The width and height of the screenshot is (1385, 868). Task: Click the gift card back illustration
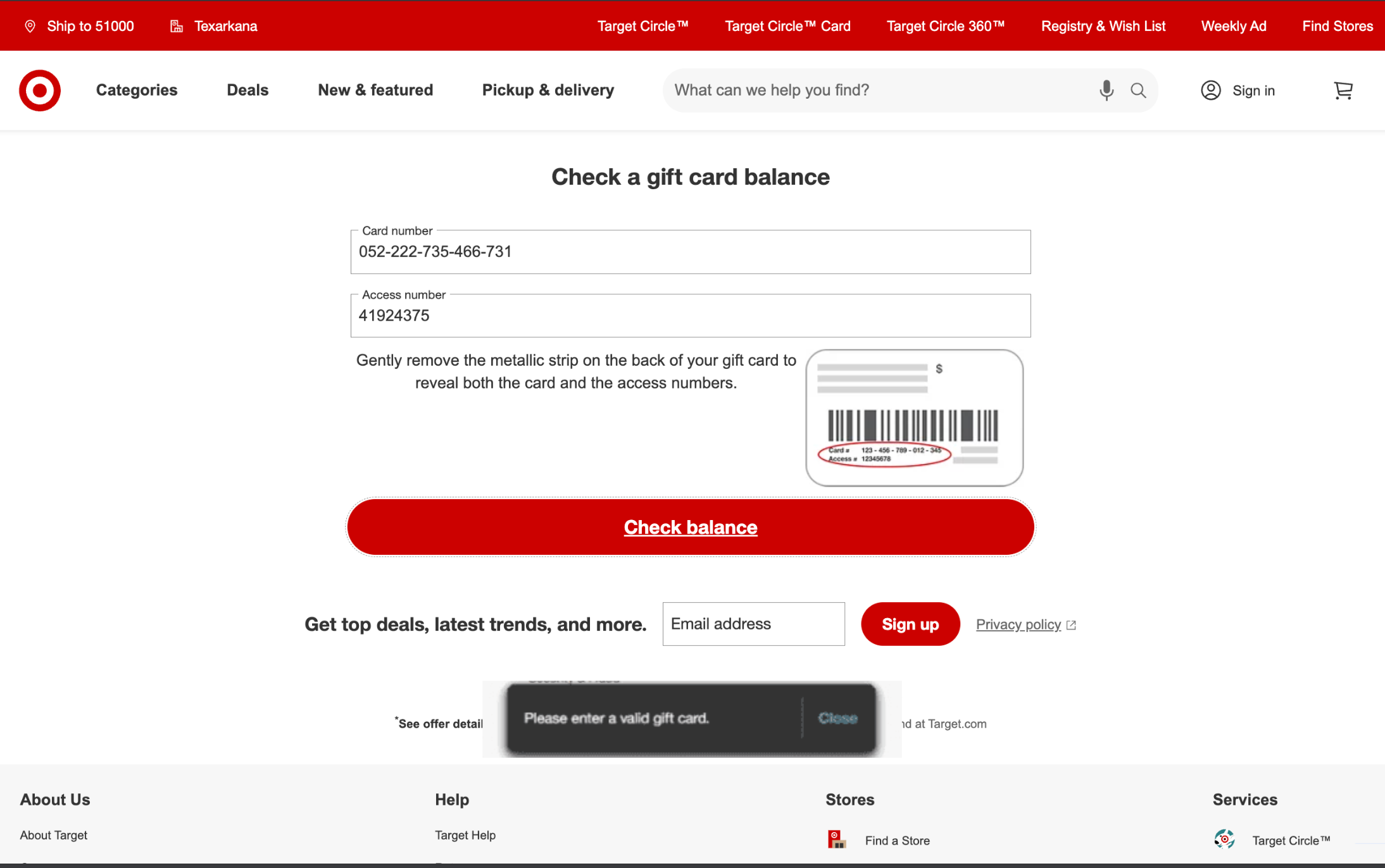point(914,418)
